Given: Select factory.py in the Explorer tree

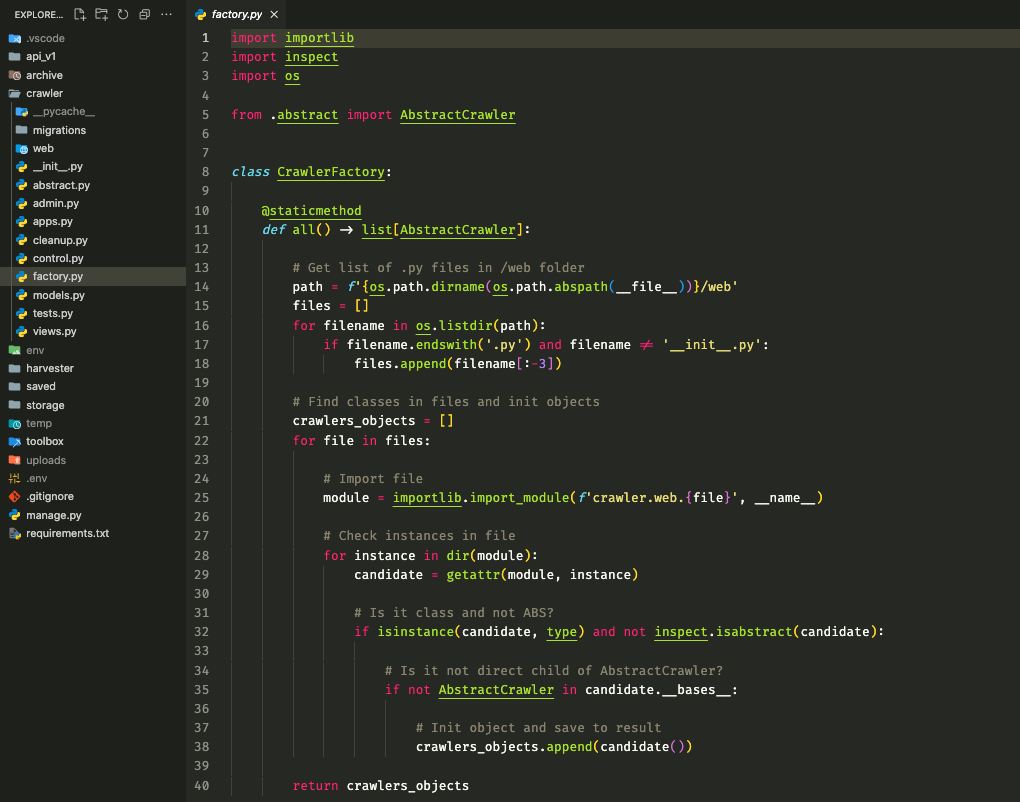Looking at the screenshot, I should (x=93, y=276).
